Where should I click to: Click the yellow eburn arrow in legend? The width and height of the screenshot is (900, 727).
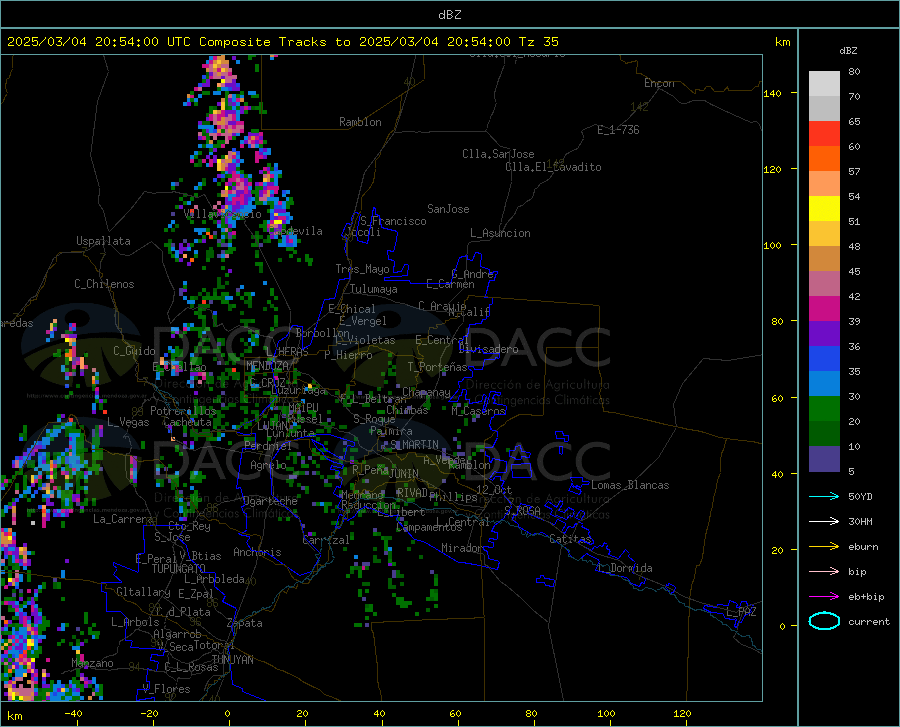(x=824, y=547)
